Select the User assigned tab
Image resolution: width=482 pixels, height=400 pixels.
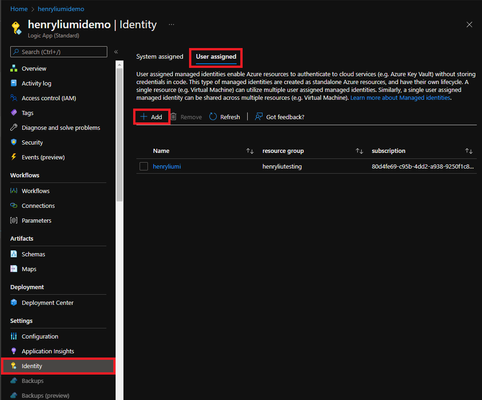pos(216,57)
